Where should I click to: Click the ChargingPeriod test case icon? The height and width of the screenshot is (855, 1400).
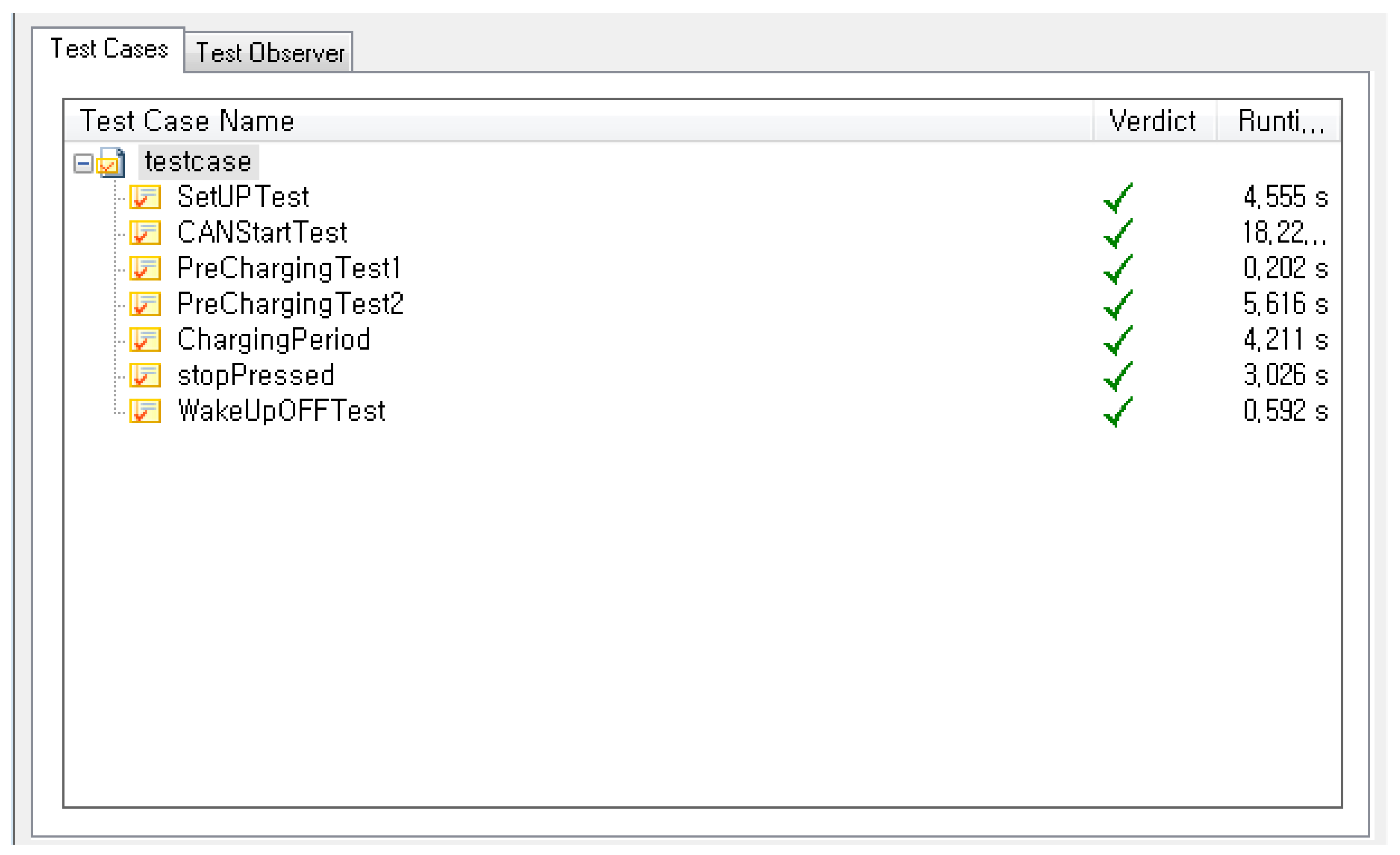(145, 340)
